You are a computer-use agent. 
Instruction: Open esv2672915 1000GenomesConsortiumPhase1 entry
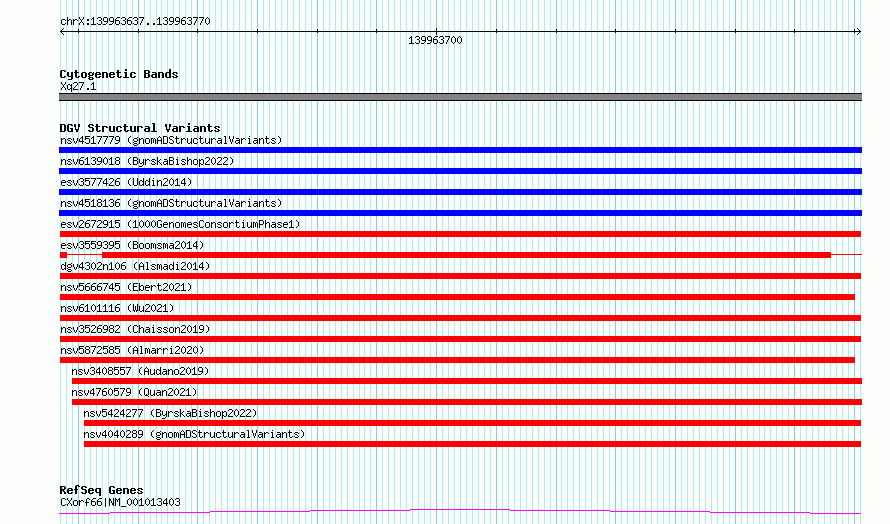coord(180,224)
